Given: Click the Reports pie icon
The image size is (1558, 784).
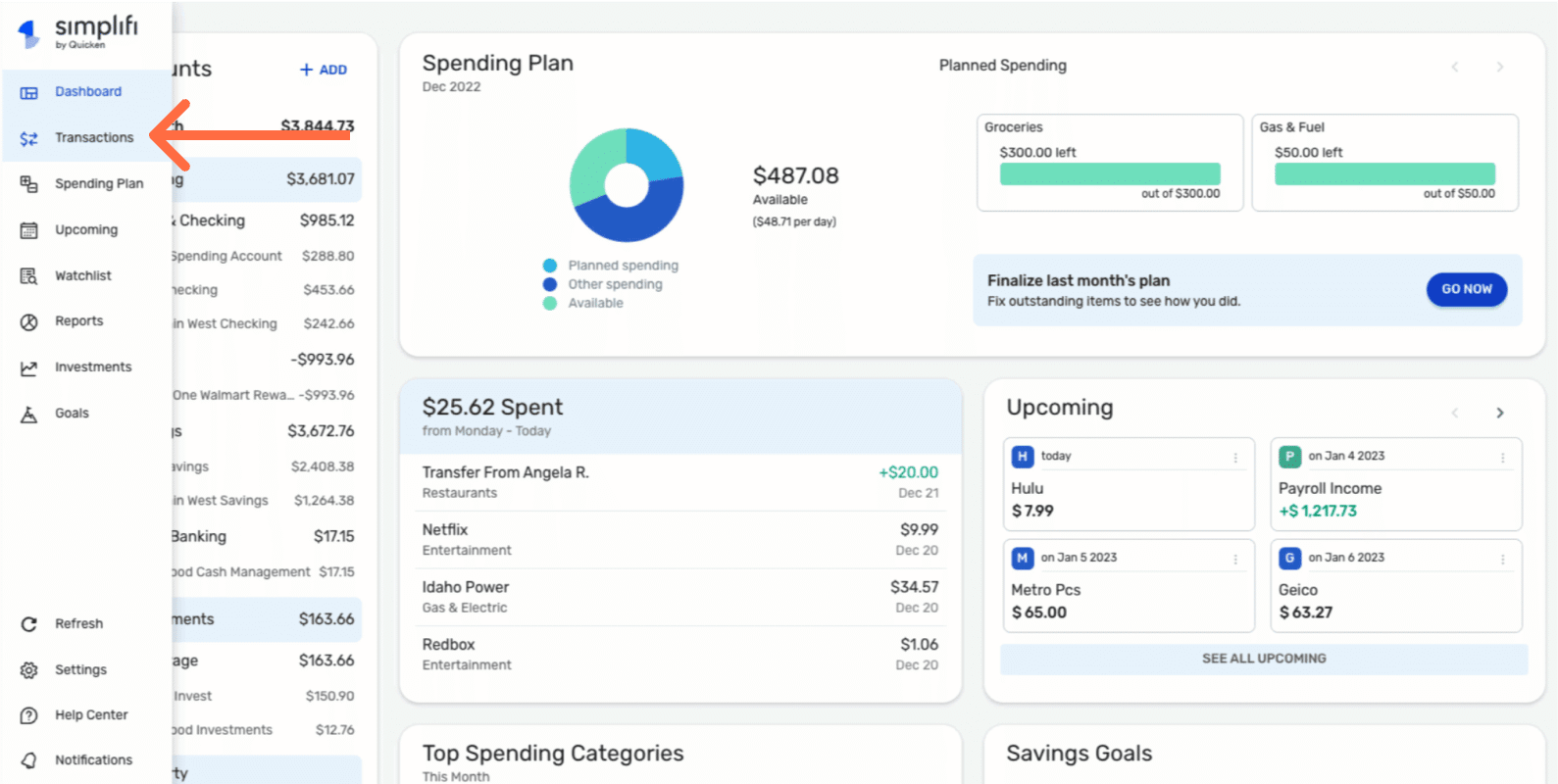Looking at the screenshot, I should [29, 321].
